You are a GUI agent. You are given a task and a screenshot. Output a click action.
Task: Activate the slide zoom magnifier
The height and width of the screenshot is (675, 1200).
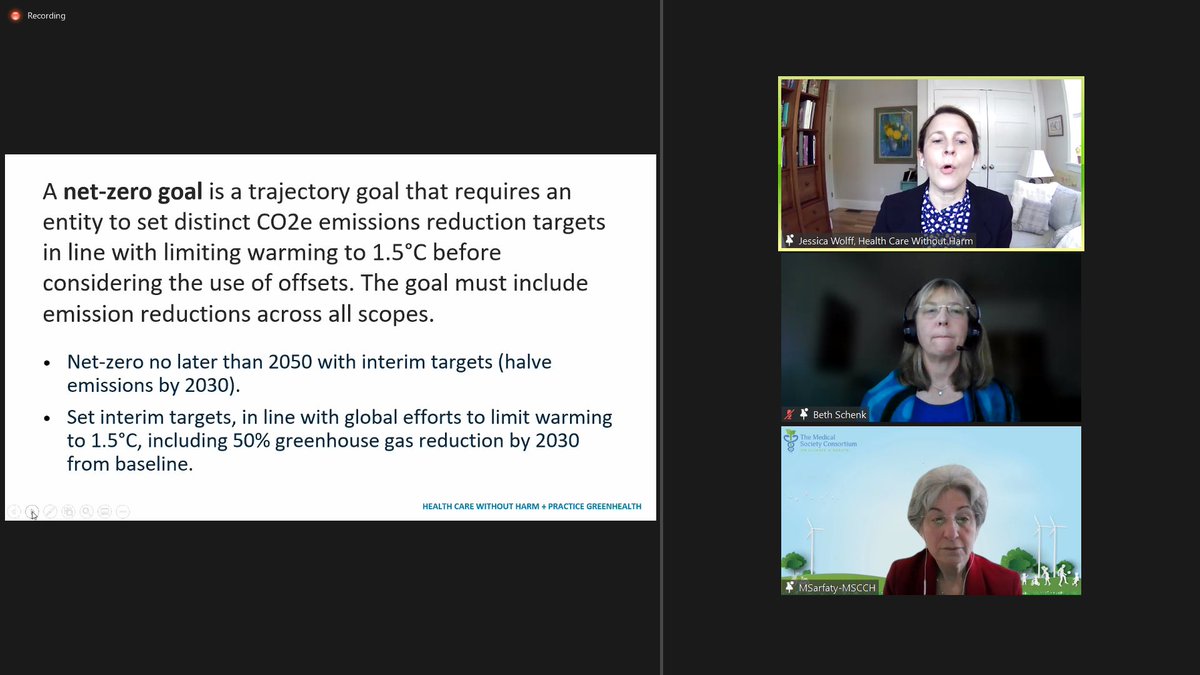pos(86,511)
